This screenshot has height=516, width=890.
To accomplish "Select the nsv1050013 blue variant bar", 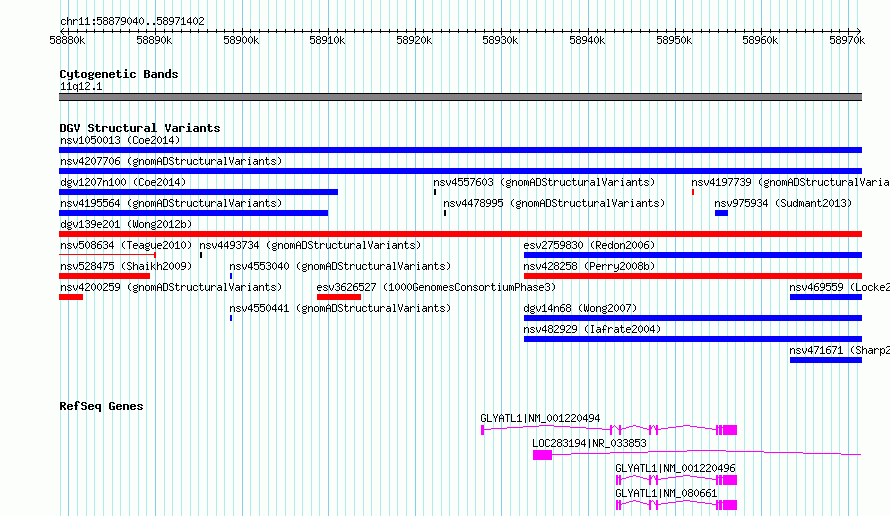I will pyautogui.click(x=460, y=150).
